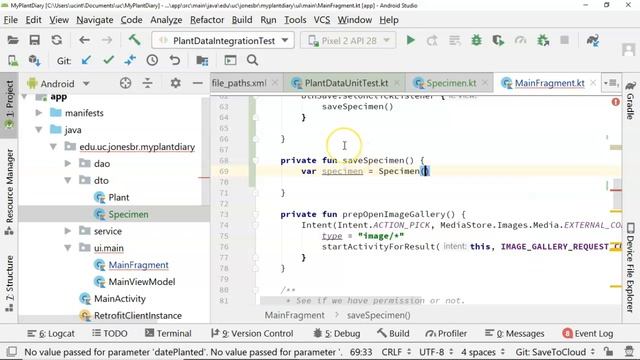
Task: Navigate back with the left arrow icon
Action: (x=84, y=40)
